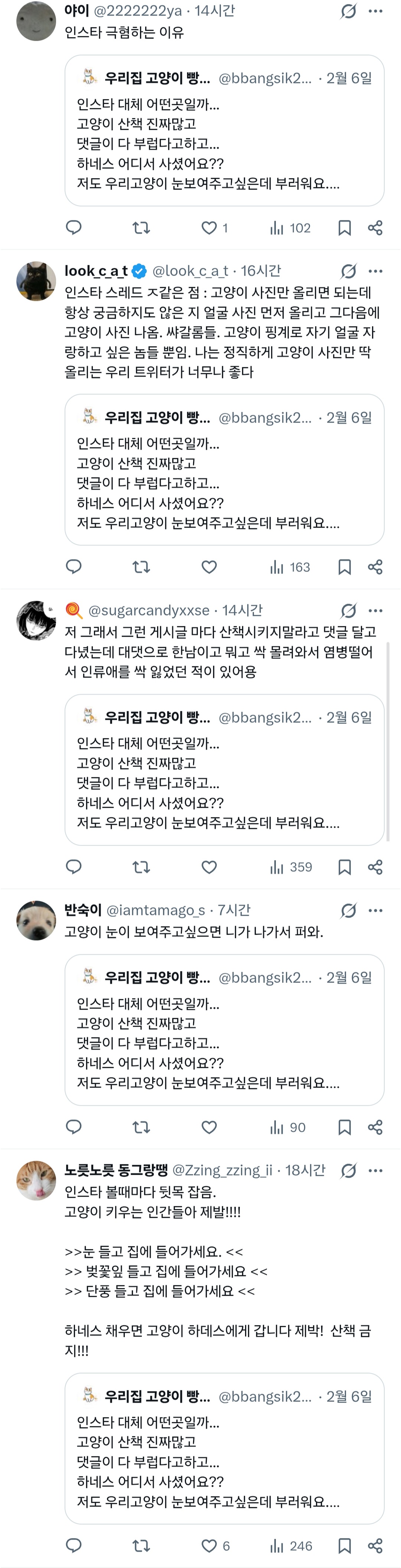Reply to 노릇노릇 동그랑땡's tweet

click(x=74, y=1545)
